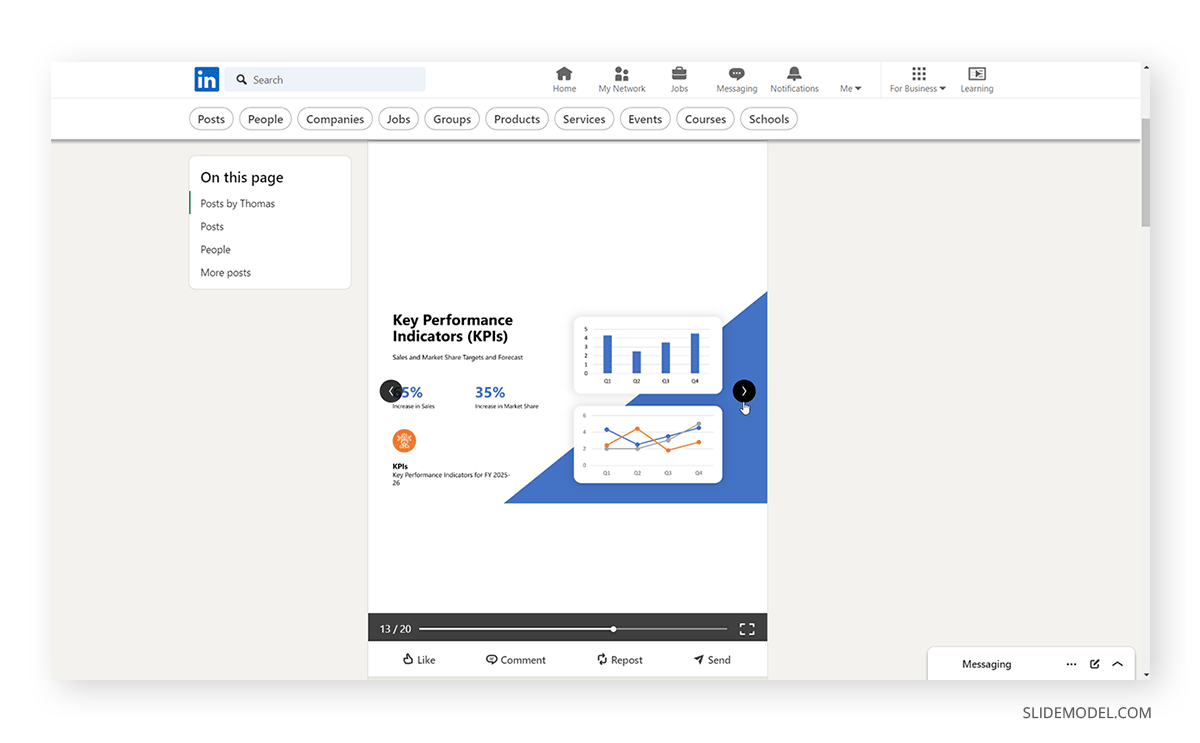Click the search magnifier icon
This screenshot has width=1200, height=743.
point(242,80)
